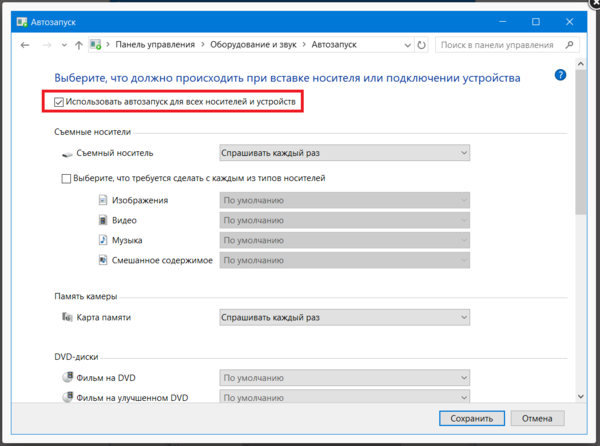This screenshot has height=446, width=600.
Task: Click the DVD-диски section heading
Action: [76, 357]
